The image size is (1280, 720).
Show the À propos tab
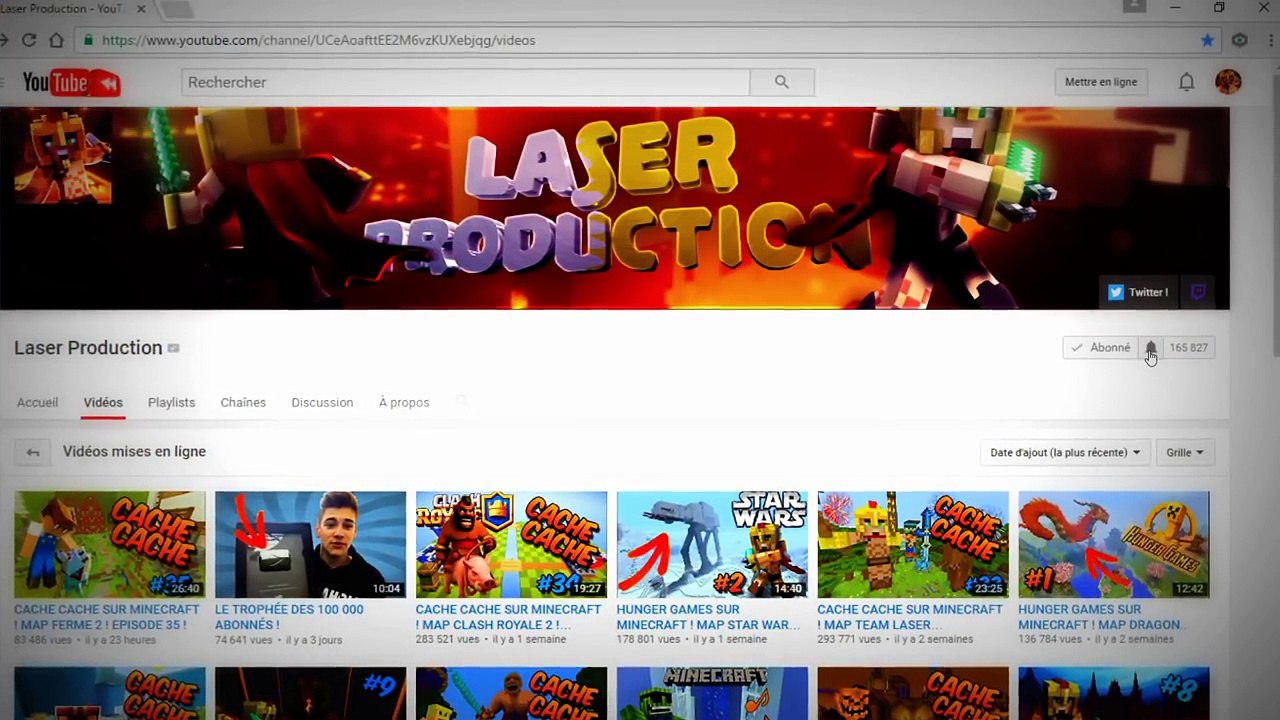click(x=404, y=402)
